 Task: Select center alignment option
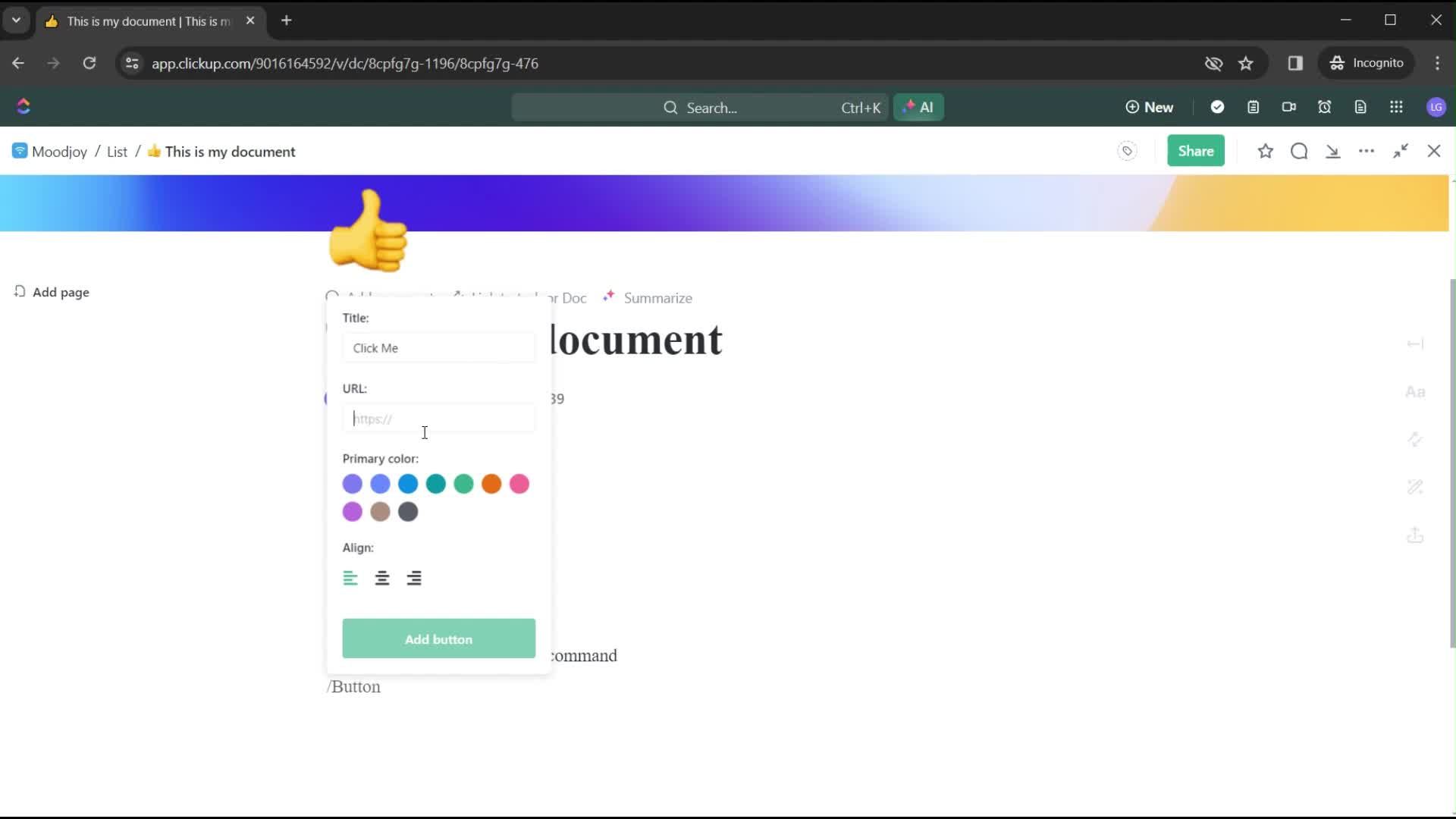tap(382, 578)
